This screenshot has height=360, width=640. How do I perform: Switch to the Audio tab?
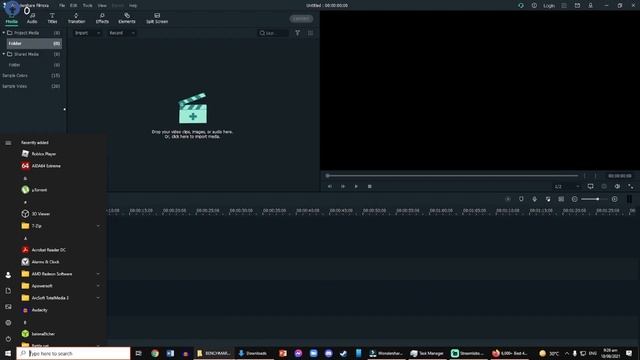point(32,18)
